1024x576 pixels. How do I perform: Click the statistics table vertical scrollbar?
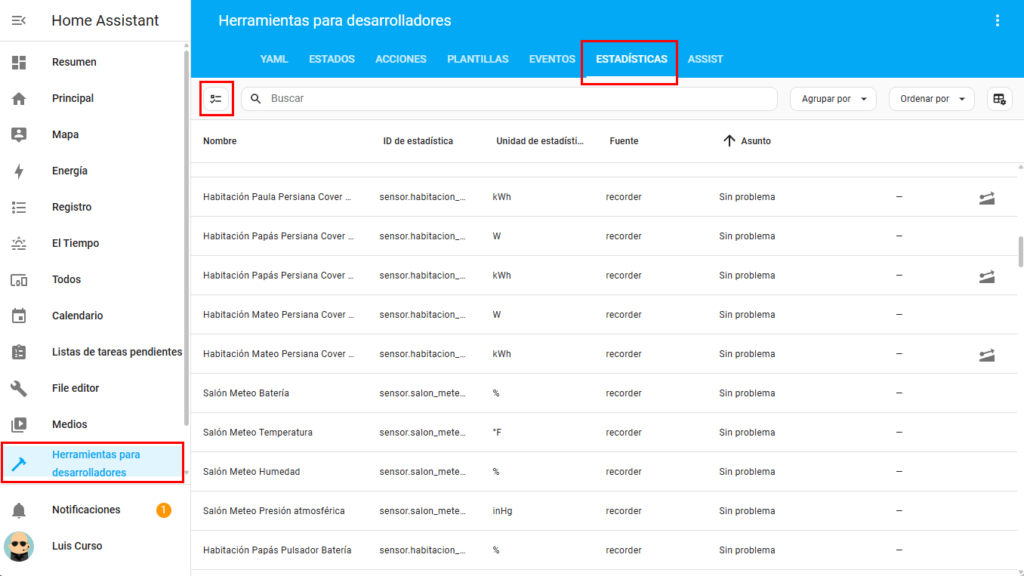1020,251
